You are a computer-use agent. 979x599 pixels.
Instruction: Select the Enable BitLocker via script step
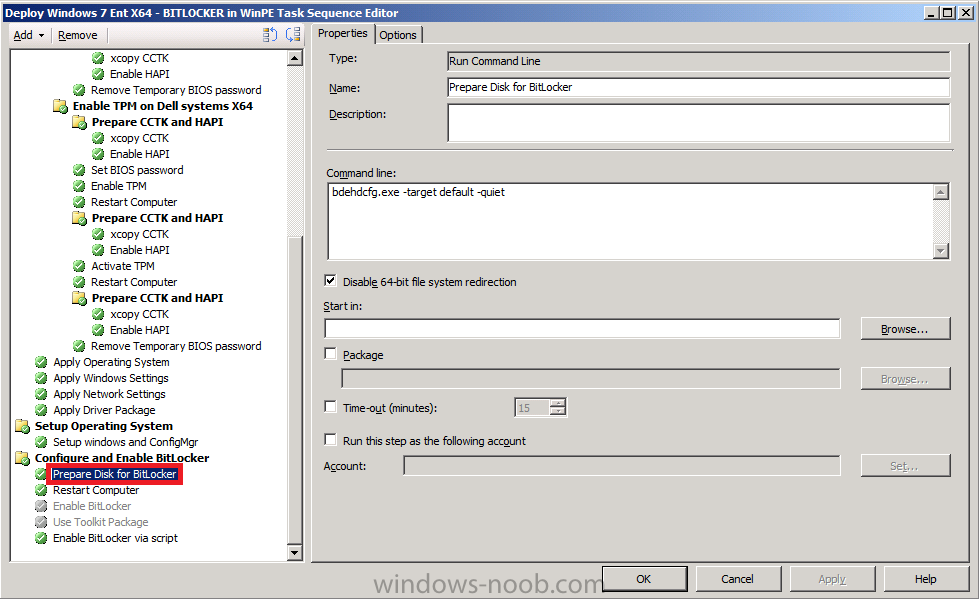[x=116, y=538]
